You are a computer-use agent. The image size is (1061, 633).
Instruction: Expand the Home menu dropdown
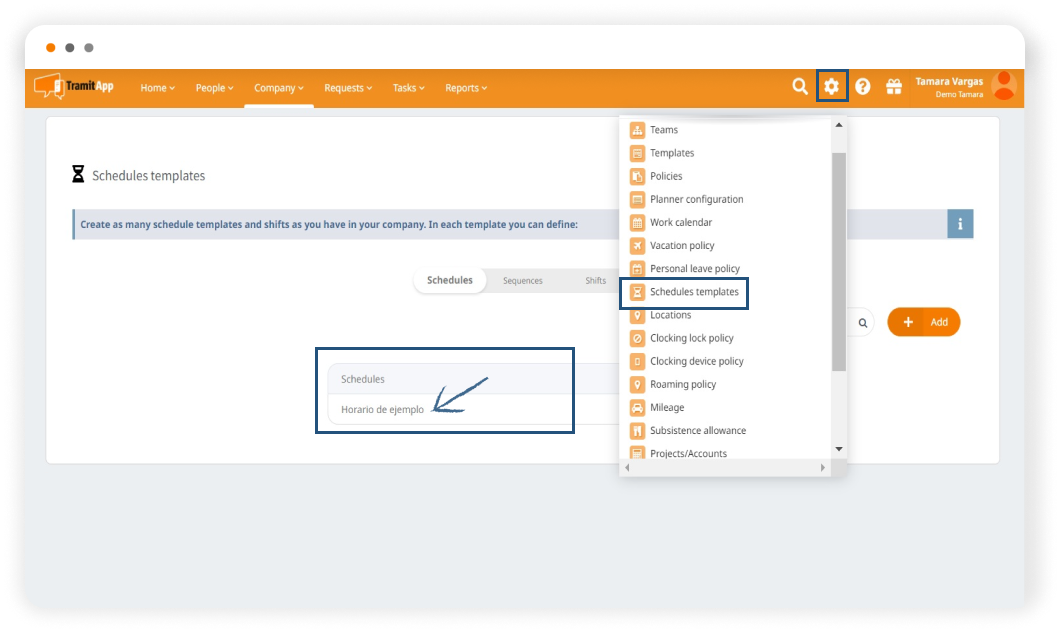pos(157,88)
